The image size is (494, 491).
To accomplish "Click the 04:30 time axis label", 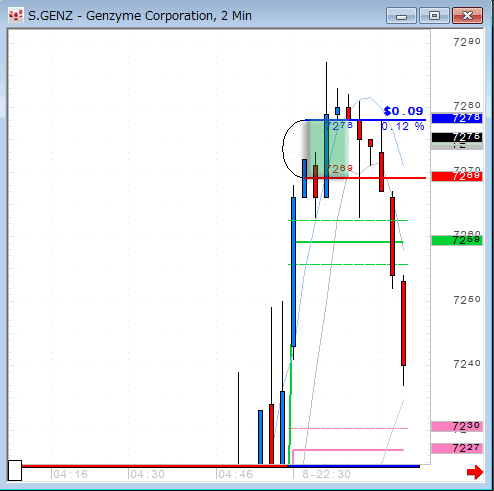I will coord(147,474).
